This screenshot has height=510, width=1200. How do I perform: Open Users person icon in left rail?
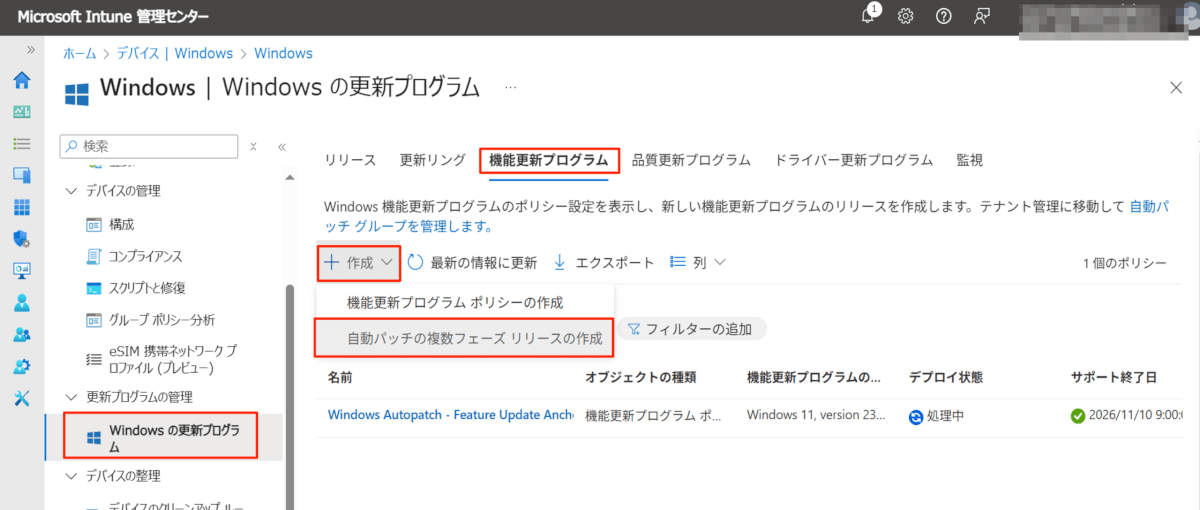[x=21, y=302]
